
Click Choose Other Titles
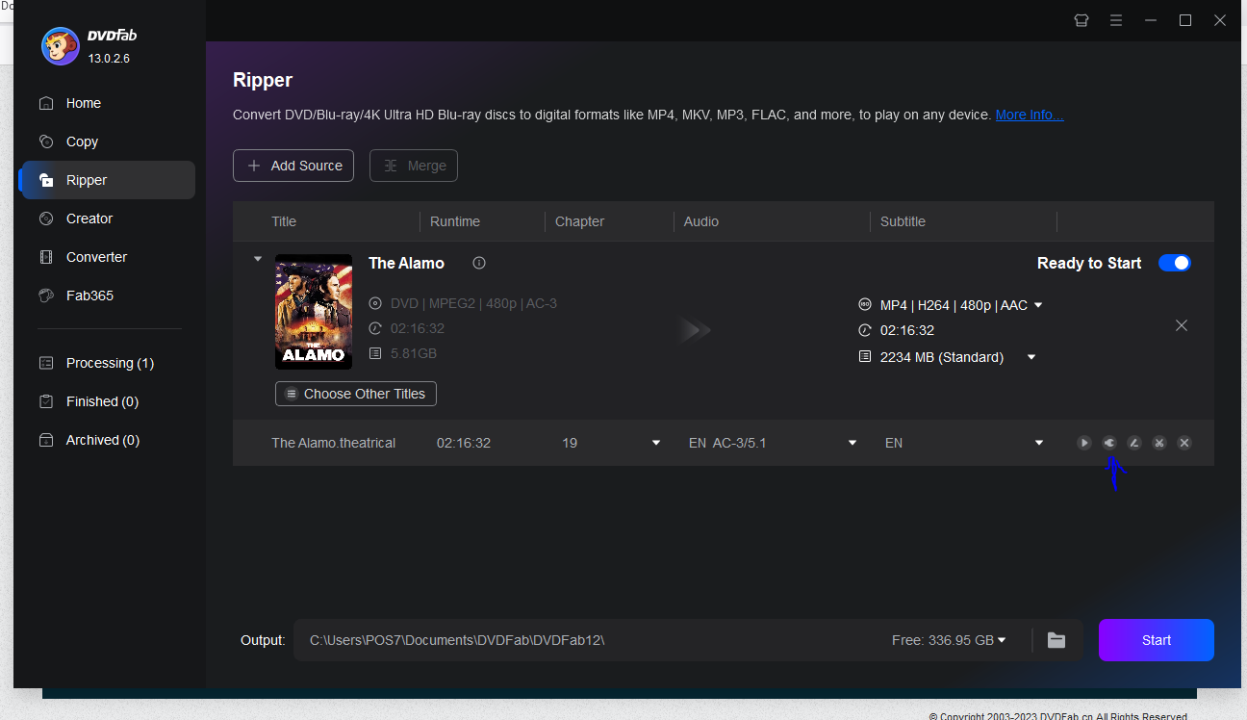pyautogui.click(x=356, y=394)
